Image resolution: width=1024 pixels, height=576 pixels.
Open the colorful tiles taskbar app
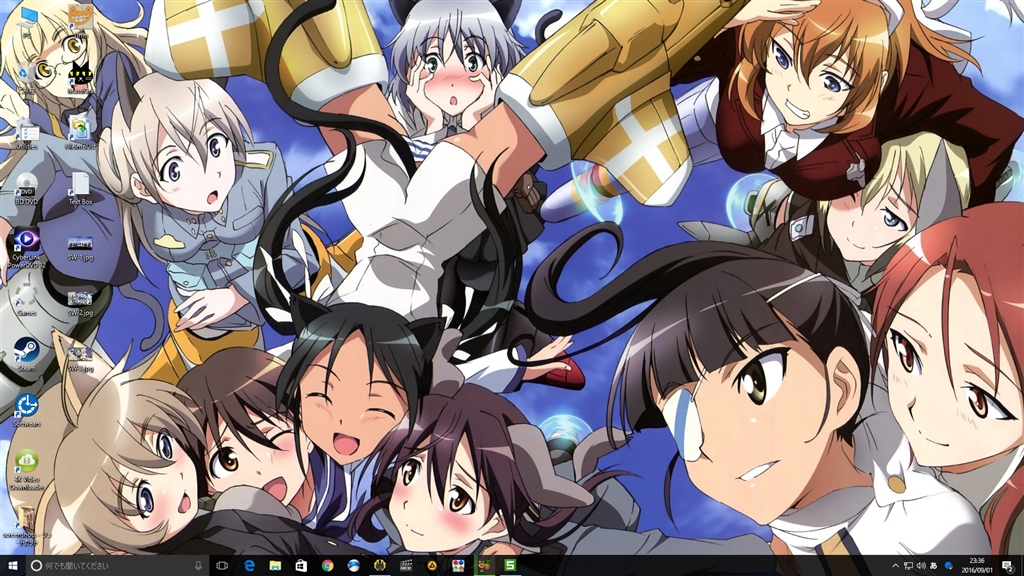point(458,566)
